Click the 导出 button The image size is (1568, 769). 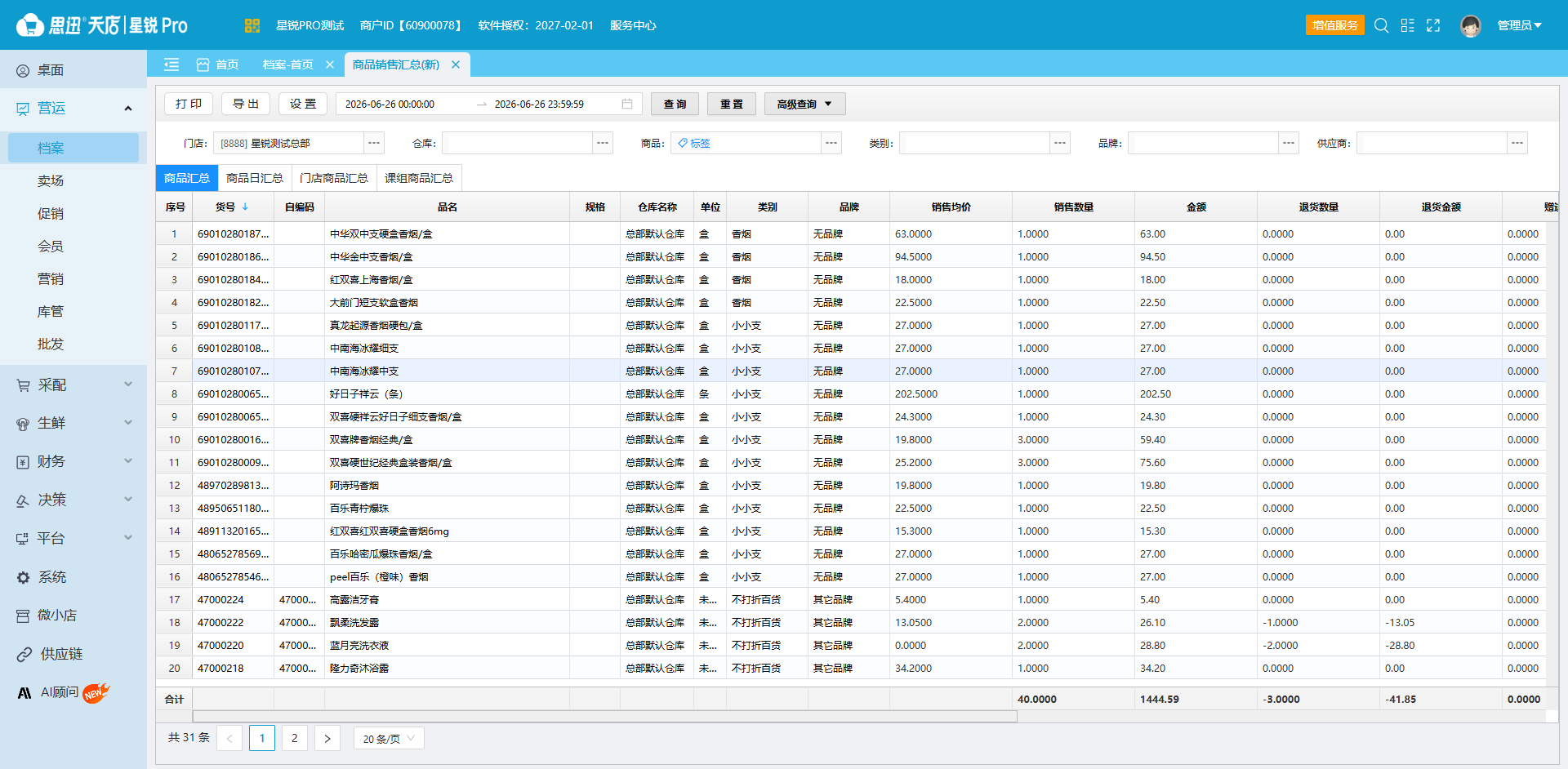(246, 104)
